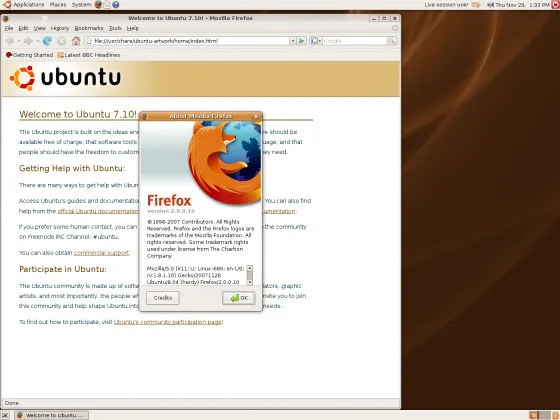Click the Back arrow navigation icon
This screenshot has height=420, width=560.
[10, 41]
